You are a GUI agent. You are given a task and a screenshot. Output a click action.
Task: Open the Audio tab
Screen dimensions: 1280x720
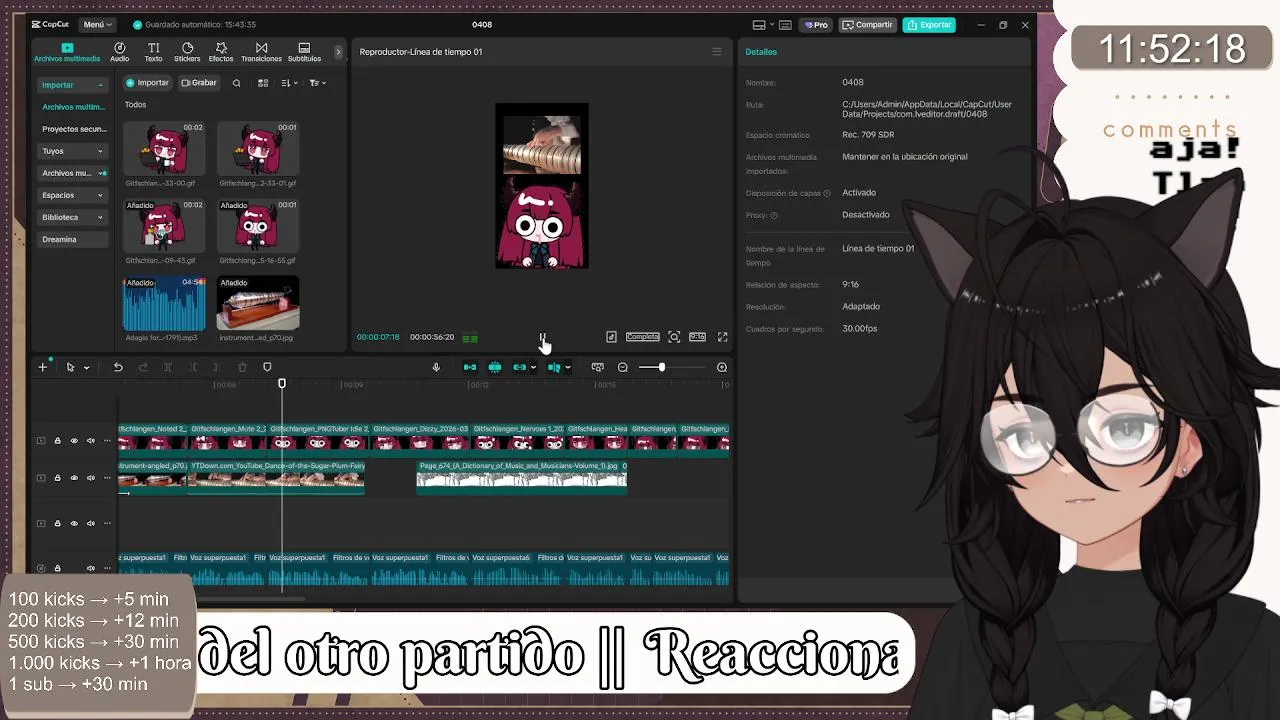[120, 52]
